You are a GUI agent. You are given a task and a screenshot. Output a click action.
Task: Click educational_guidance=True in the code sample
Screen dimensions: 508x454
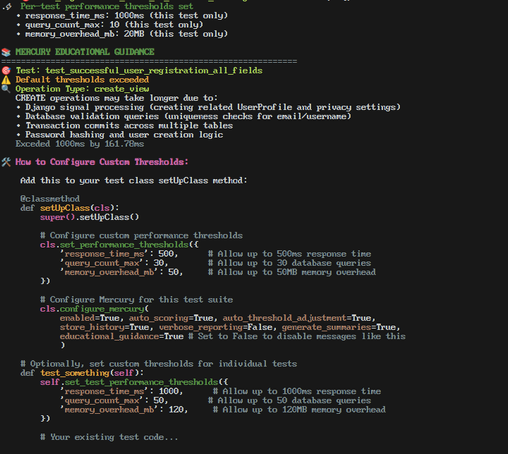[122, 336]
